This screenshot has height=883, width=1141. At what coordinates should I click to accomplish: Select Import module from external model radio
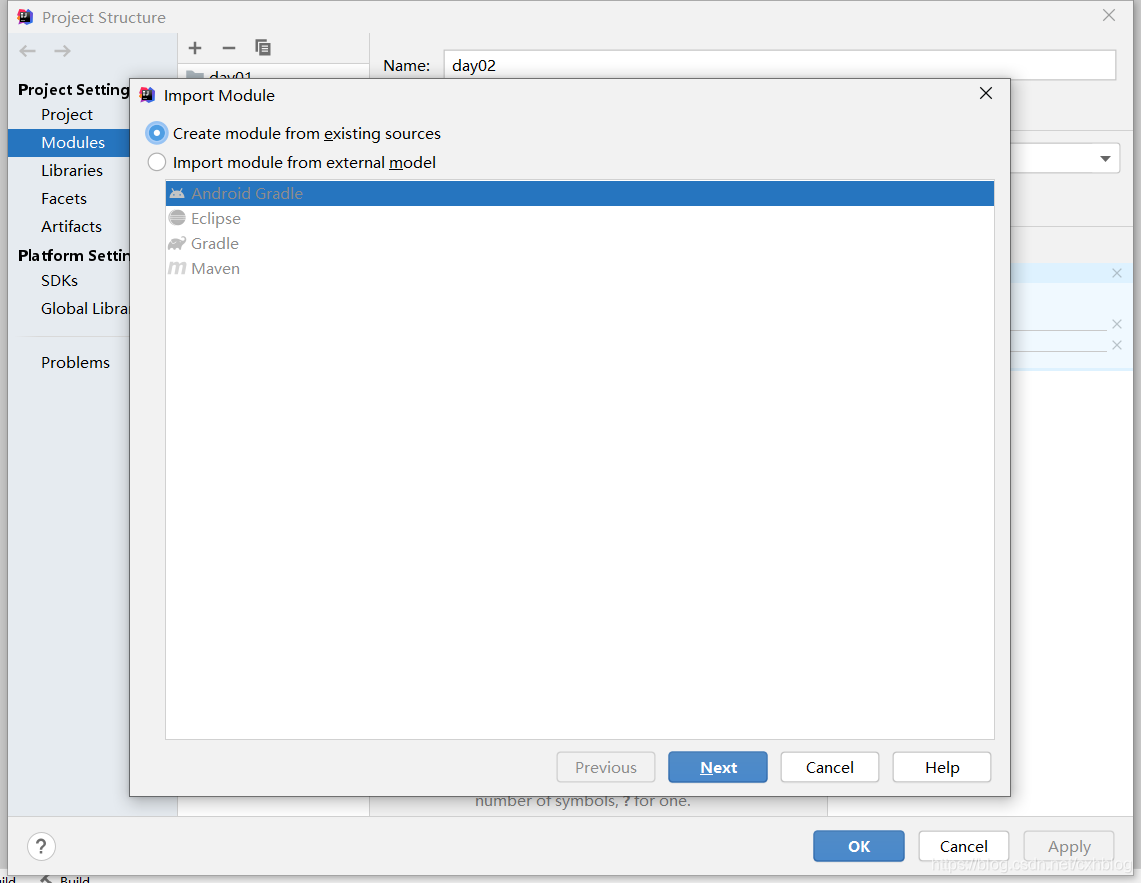(x=156, y=162)
